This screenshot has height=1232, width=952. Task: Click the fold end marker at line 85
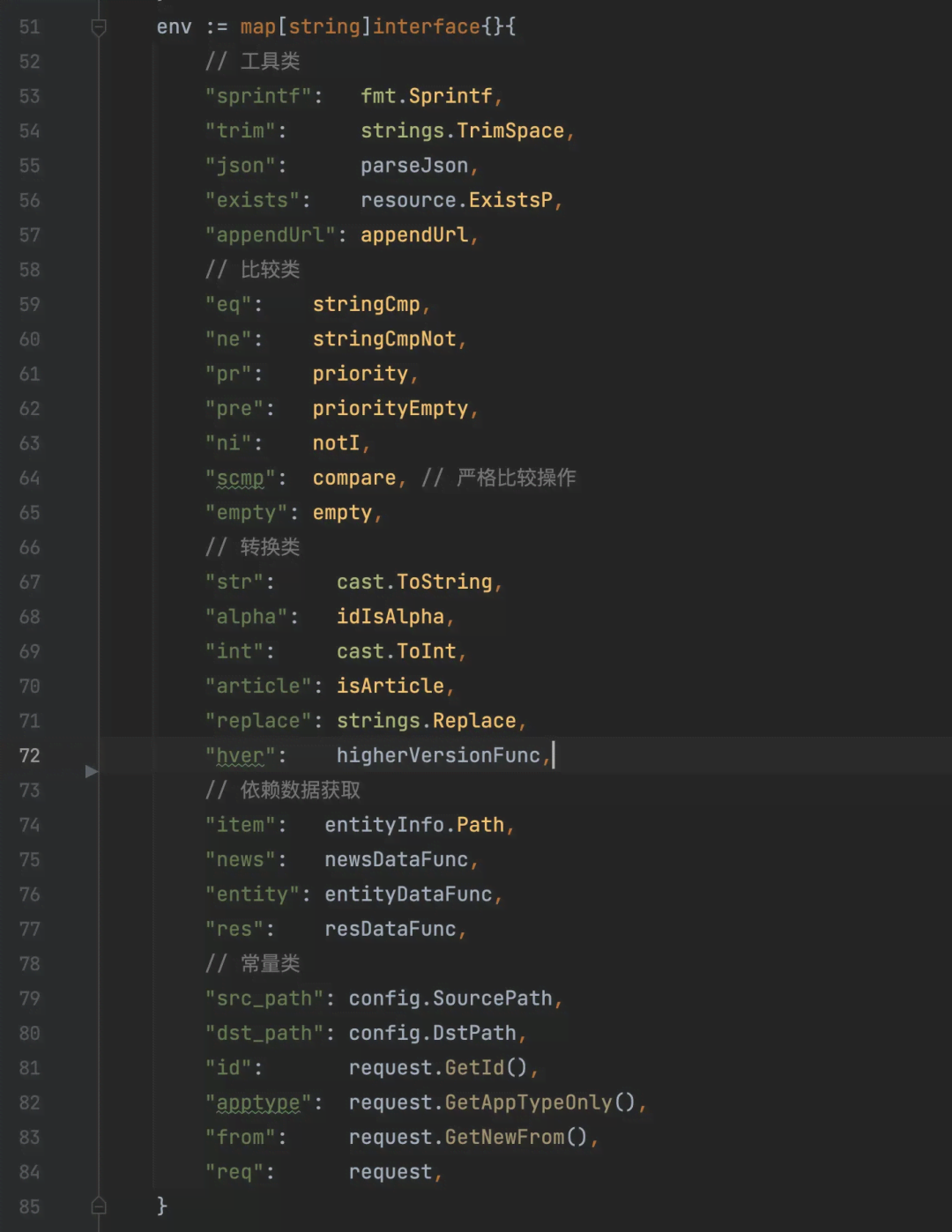click(99, 1206)
